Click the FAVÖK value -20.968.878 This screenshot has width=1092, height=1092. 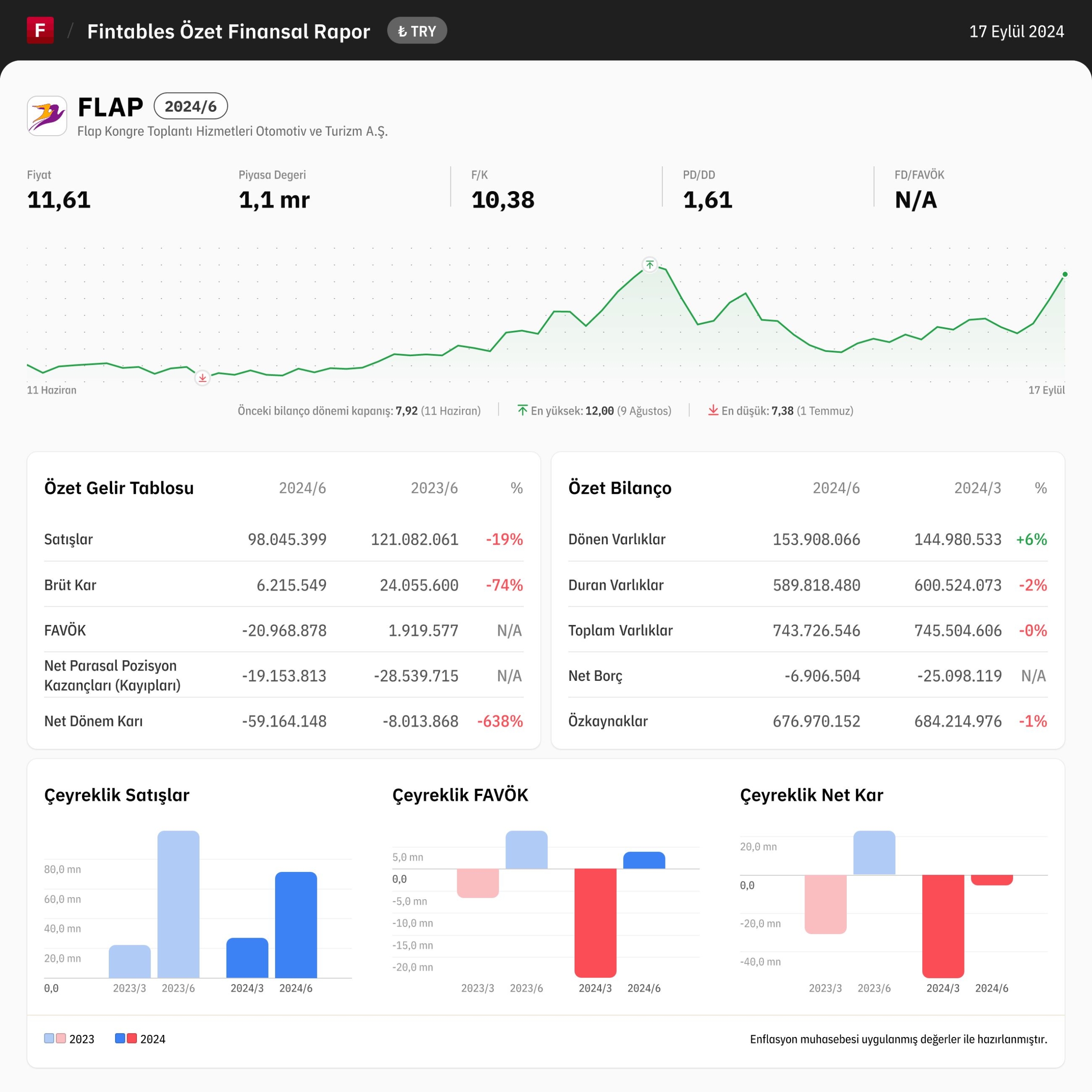[285, 630]
